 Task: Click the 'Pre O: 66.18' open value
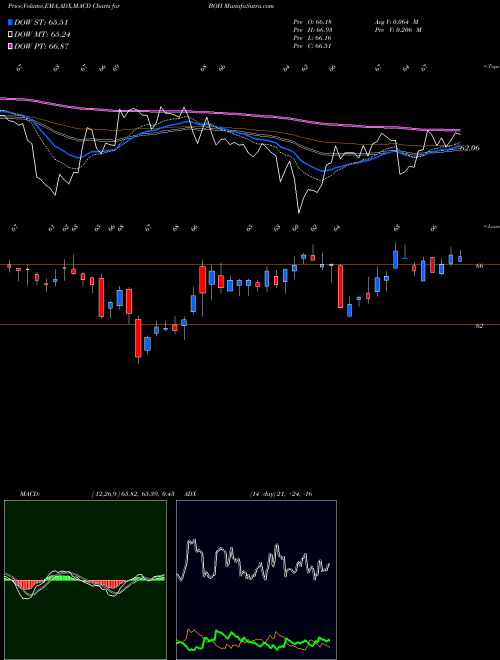(312, 22)
